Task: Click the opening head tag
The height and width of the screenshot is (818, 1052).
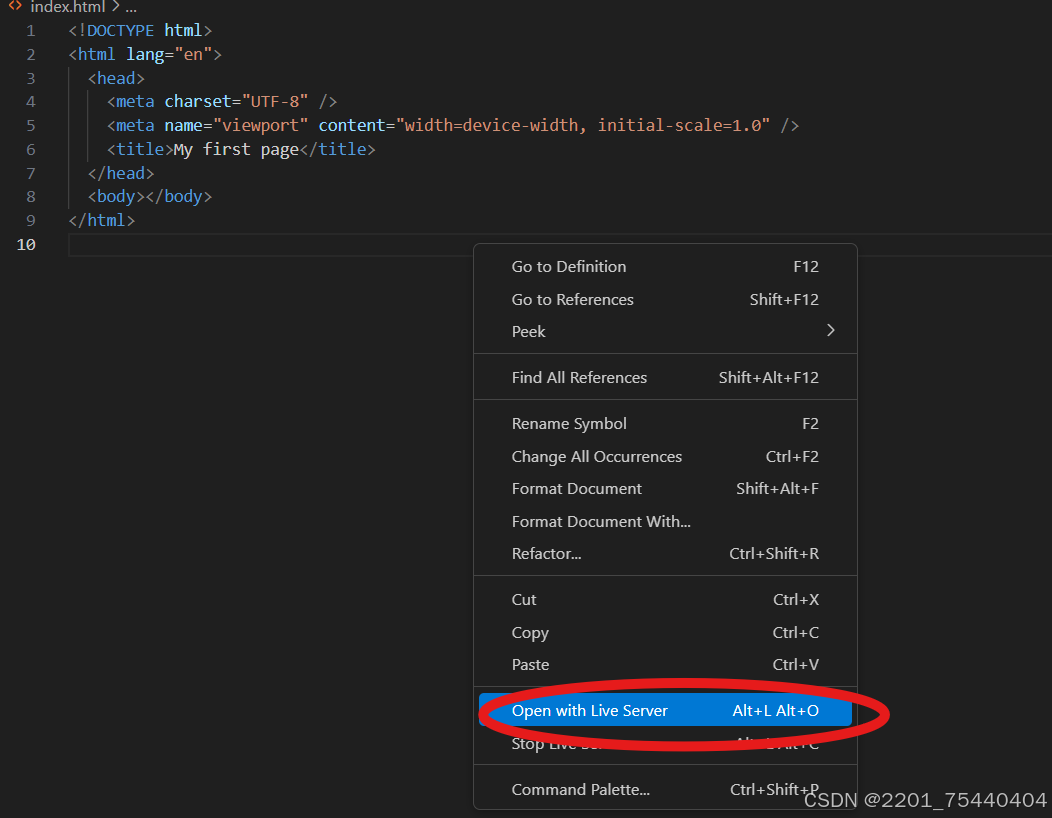Action: pos(116,79)
